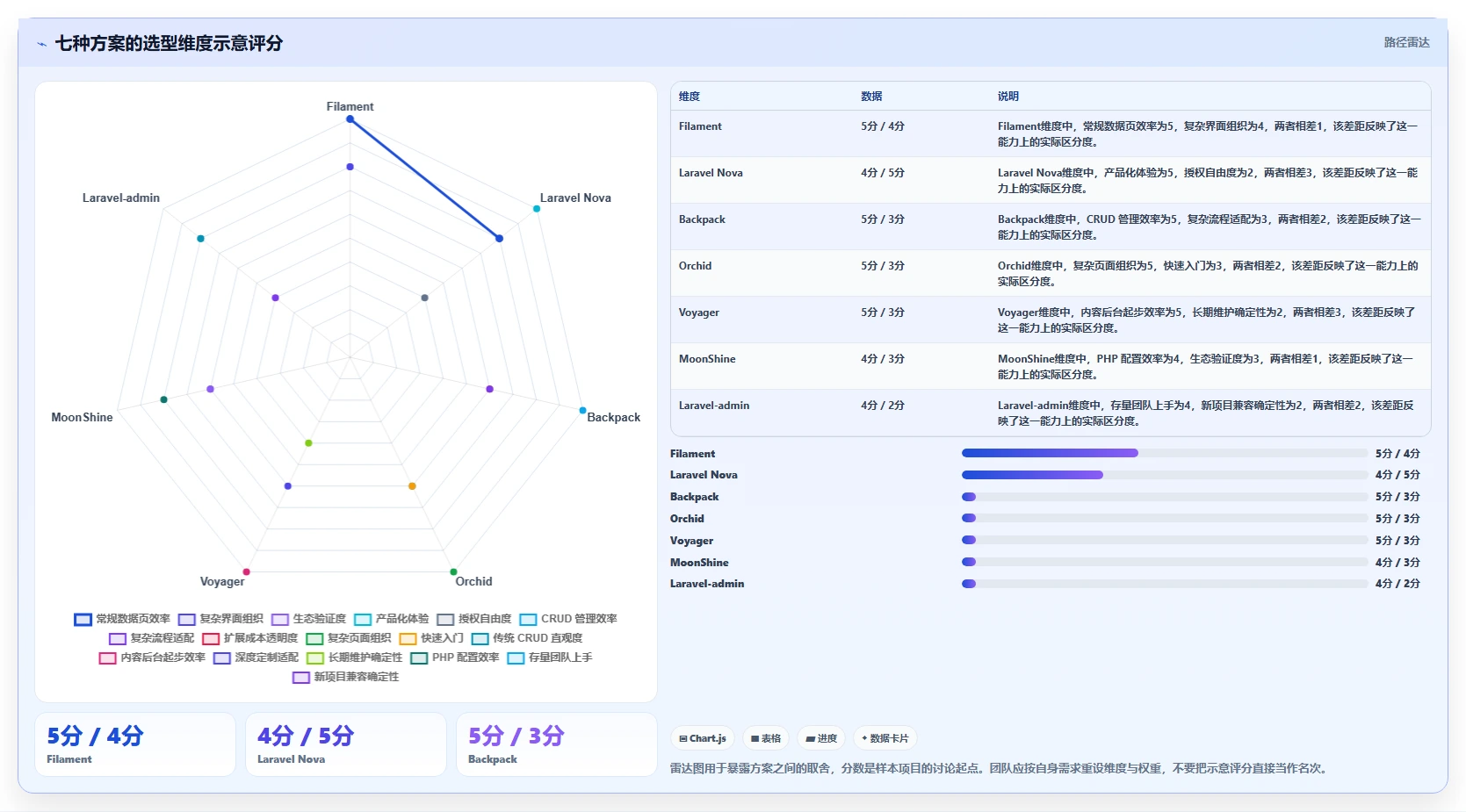Click the Laravel Nova progress bar
Viewport: 1466px width, 812px height.
[x=1164, y=475]
